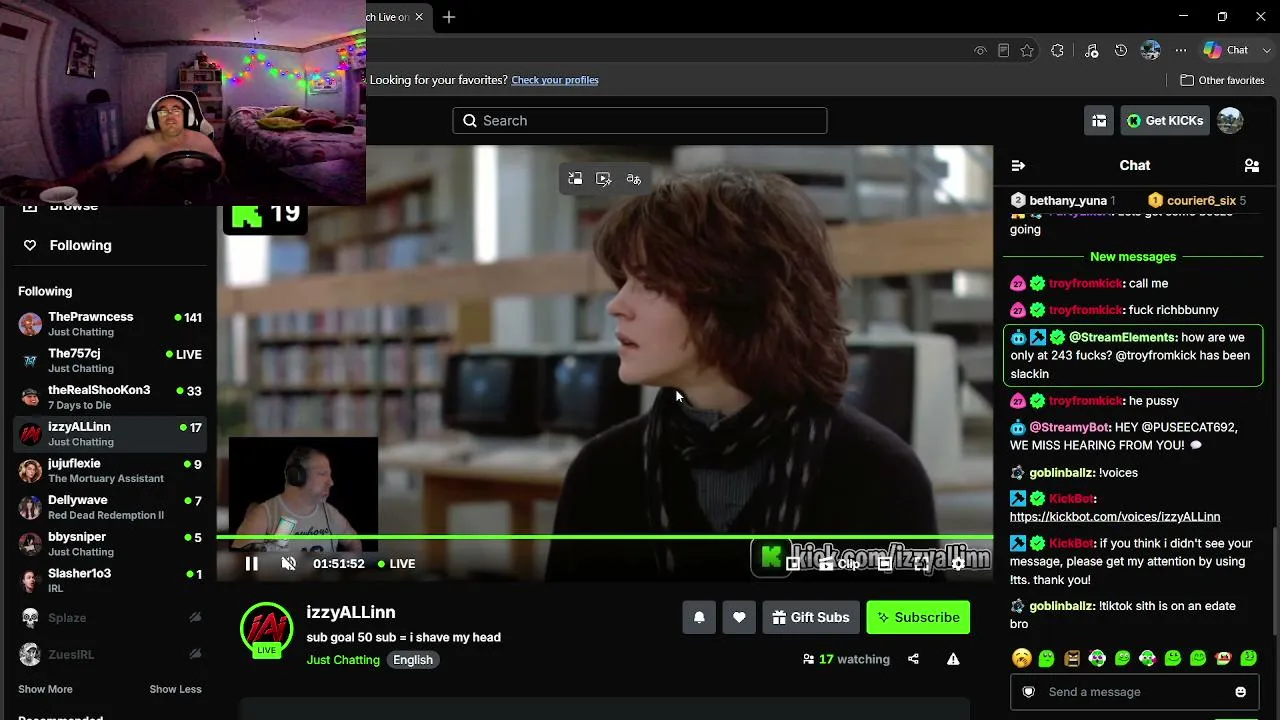Open the kickbot voices link in chat
Screen dimensions: 1280x720
[x=1115, y=517]
